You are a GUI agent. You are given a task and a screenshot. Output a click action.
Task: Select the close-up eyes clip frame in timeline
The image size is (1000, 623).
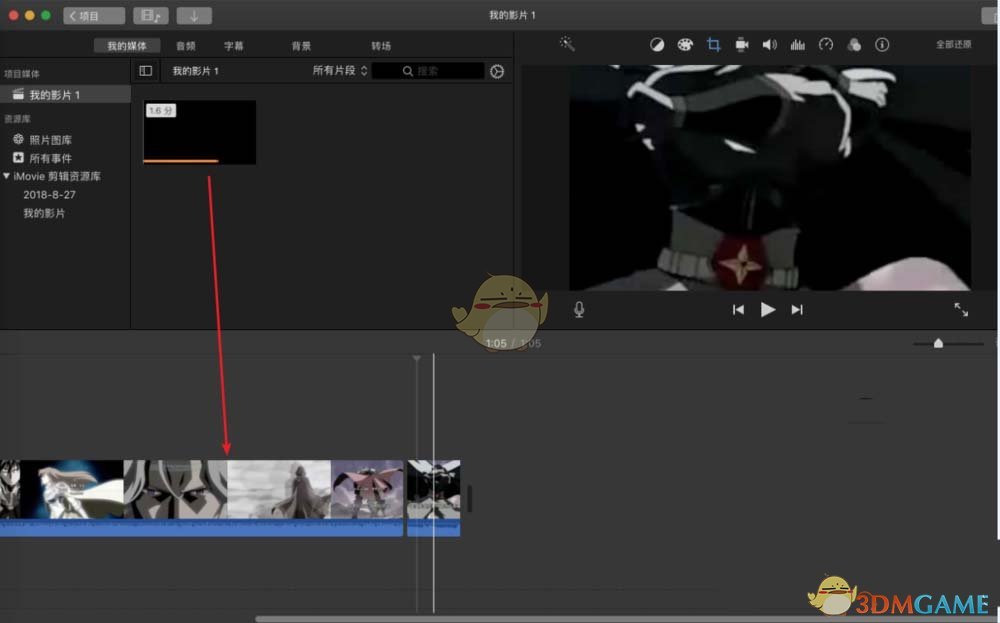pyautogui.click(x=175, y=489)
